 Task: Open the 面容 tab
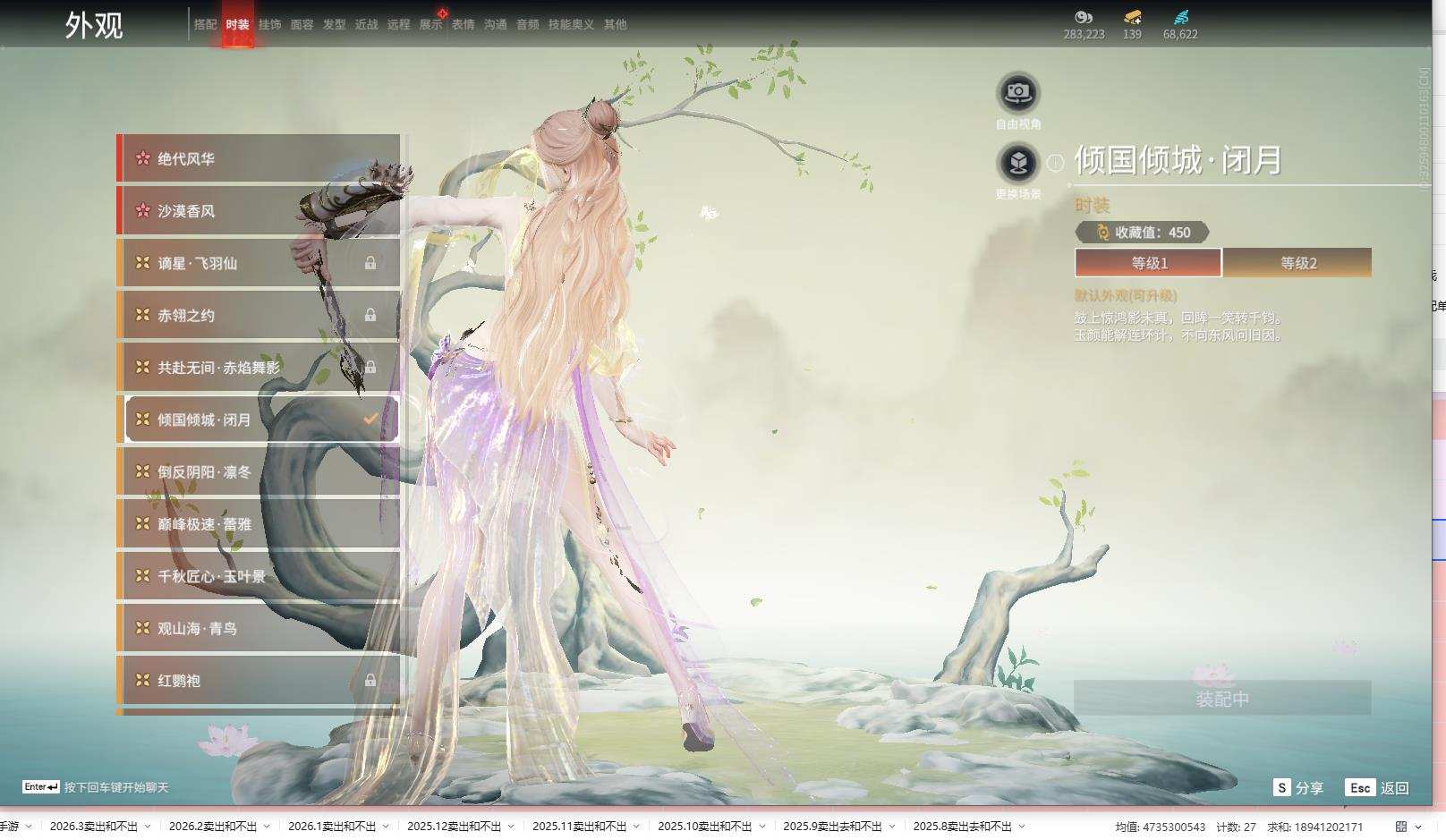[302, 24]
